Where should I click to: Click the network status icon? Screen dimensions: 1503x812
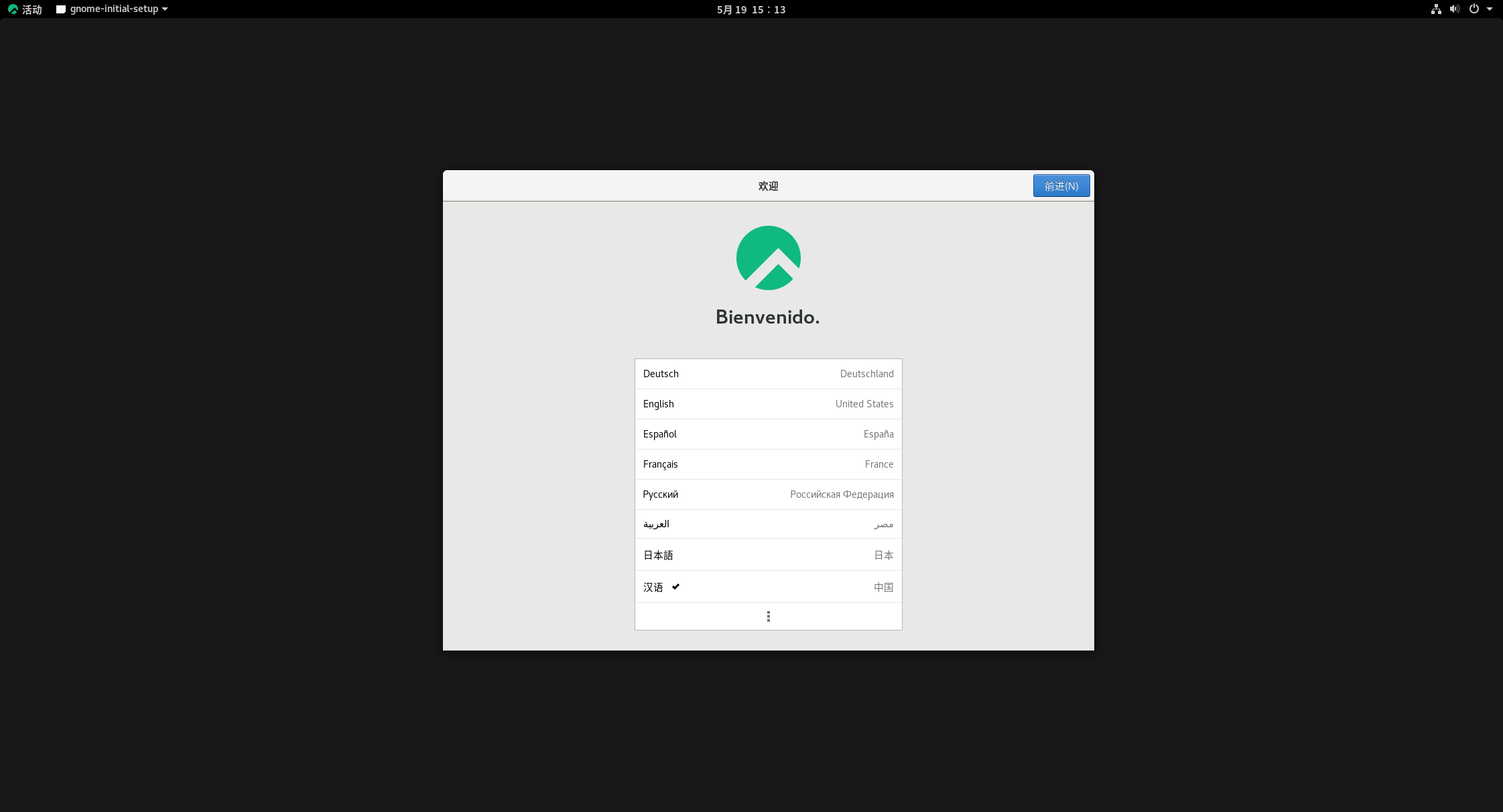pos(1436,9)
